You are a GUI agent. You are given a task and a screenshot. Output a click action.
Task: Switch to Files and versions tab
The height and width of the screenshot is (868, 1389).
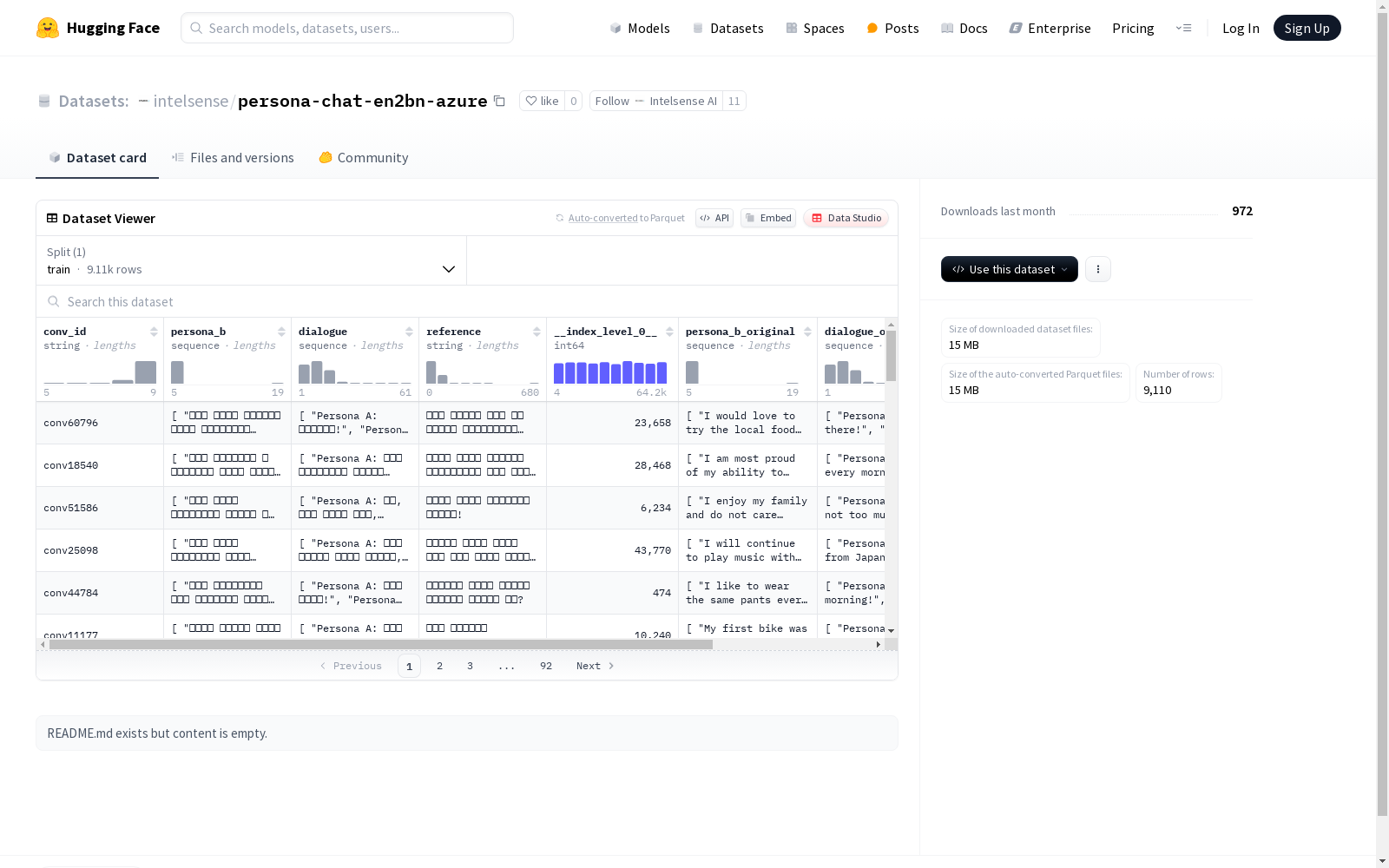point(233,157)
